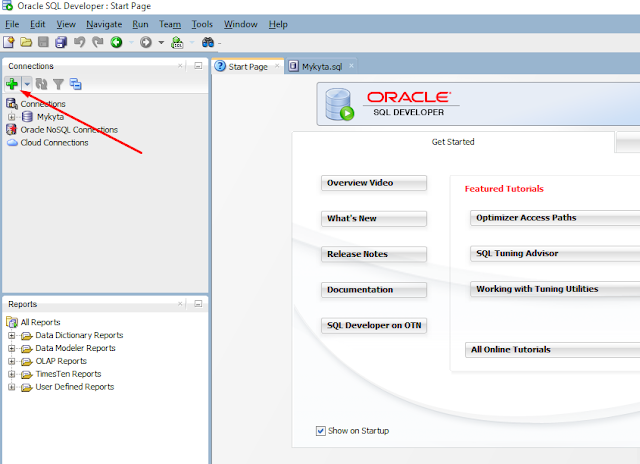The width and height of the screenshot is (640, 464).
Task: Open the File menu
Action: point(12,24)
